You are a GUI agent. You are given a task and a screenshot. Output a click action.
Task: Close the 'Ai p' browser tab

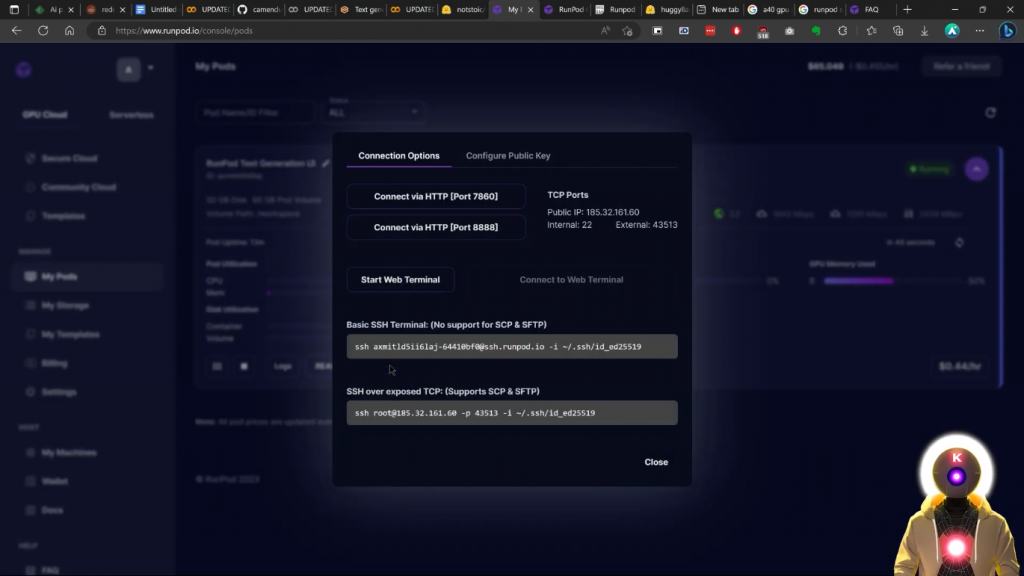(x=71, y=10)
